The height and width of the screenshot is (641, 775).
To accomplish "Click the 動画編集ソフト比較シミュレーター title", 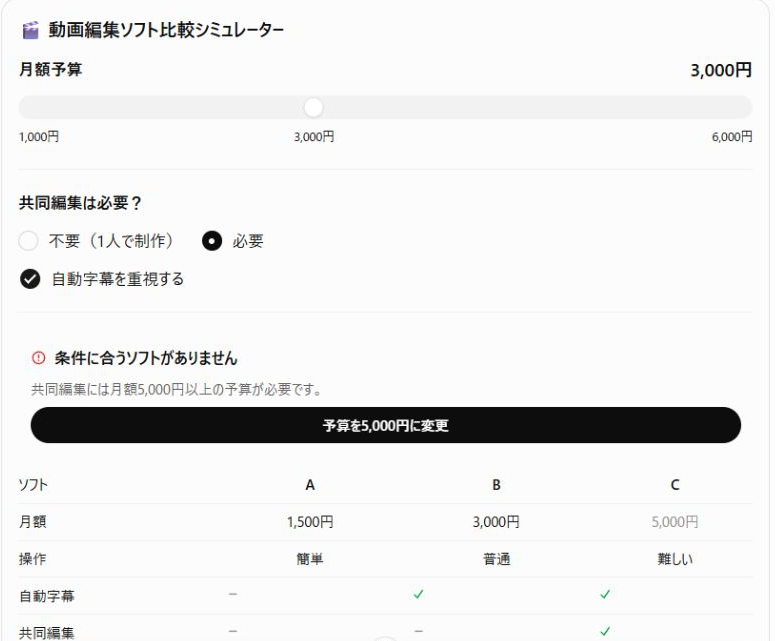I will (166, 30).
